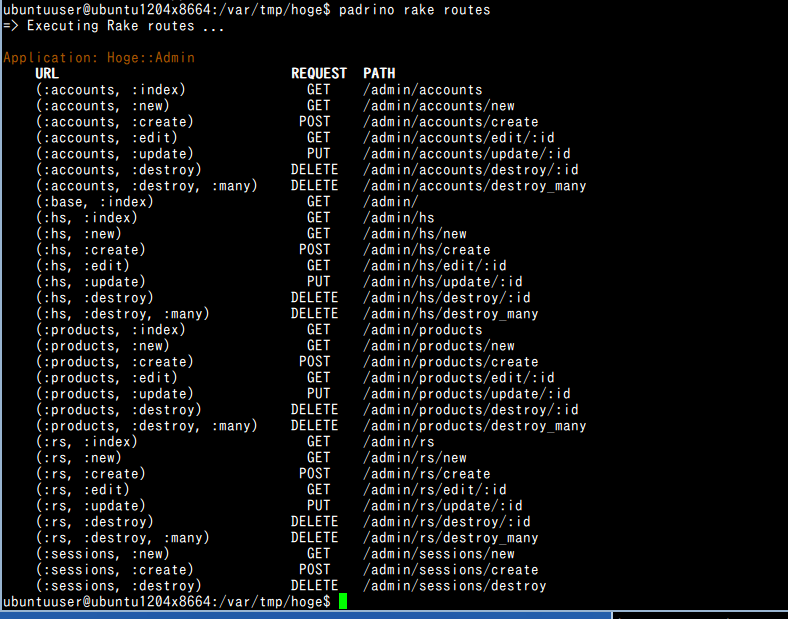Click the PATH column header

coord(379,73)
